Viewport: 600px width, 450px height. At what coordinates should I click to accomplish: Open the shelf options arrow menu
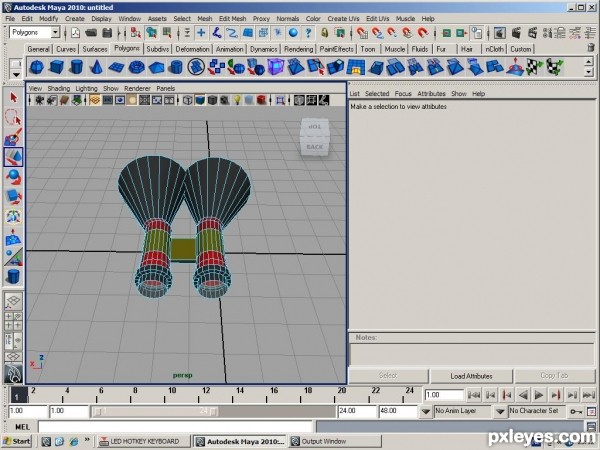point(16,74)
